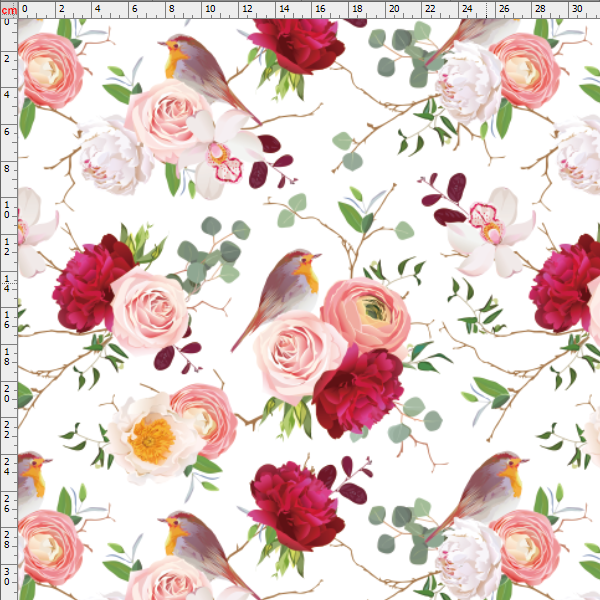Click the "26" mark on the horizontal ruler
600x600 pixels.
pyautogui.click(x=504, y=8)
